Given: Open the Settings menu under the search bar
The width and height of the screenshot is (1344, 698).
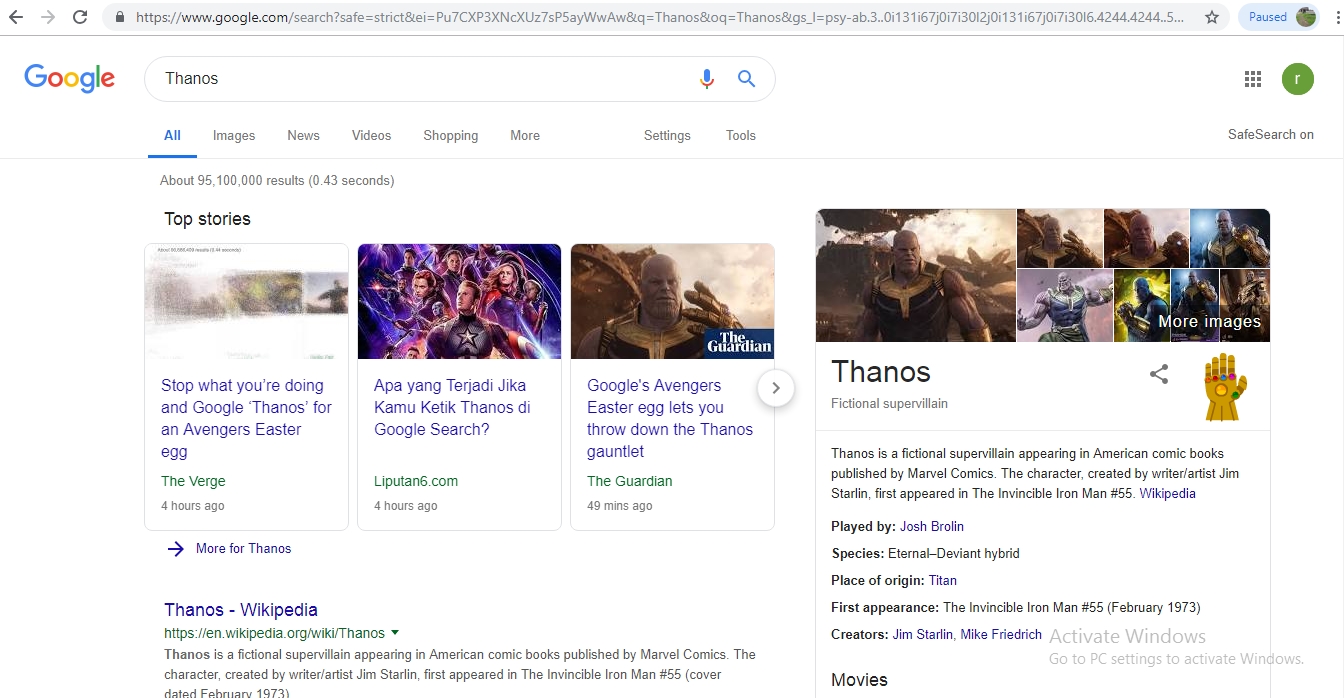Looking at the screenshot, I should click(x=667, y=135).
